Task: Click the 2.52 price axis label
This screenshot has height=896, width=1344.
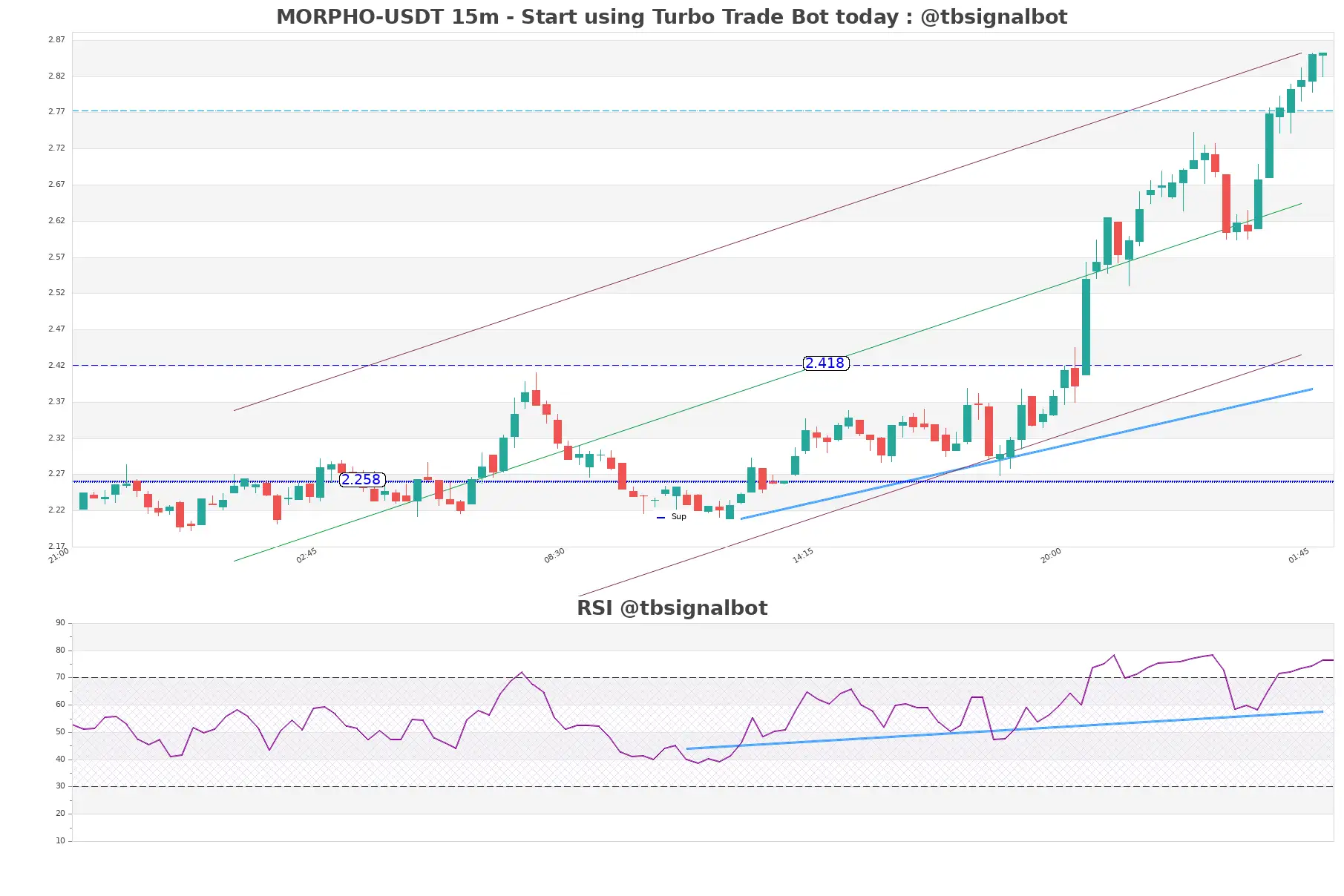Action: click(56, 292)
